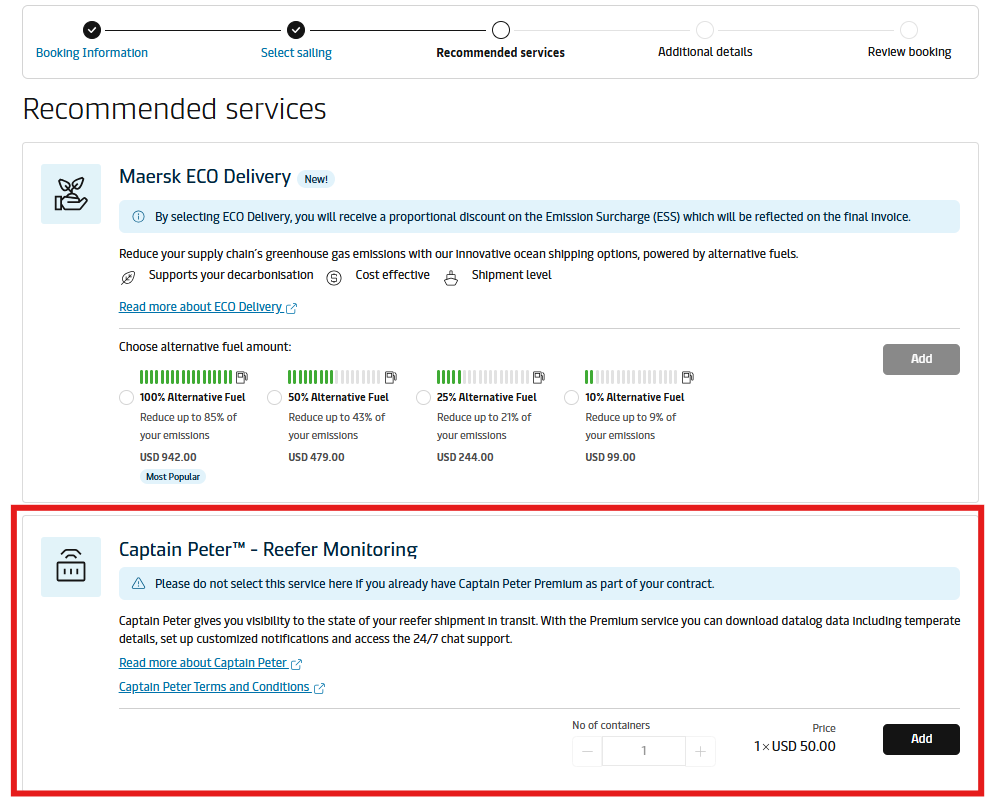The image size is (985, 797).
Task: Go back to Booking Information step
Action: [92, 53]
